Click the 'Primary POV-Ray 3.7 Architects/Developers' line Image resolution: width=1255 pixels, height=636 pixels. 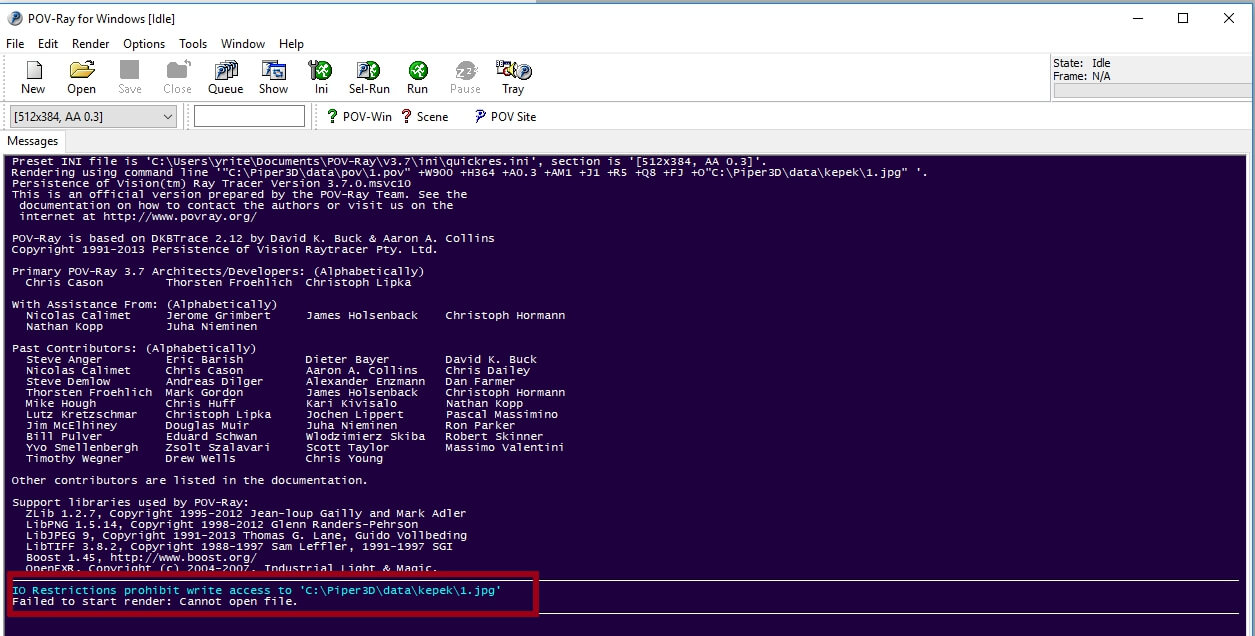218,271
